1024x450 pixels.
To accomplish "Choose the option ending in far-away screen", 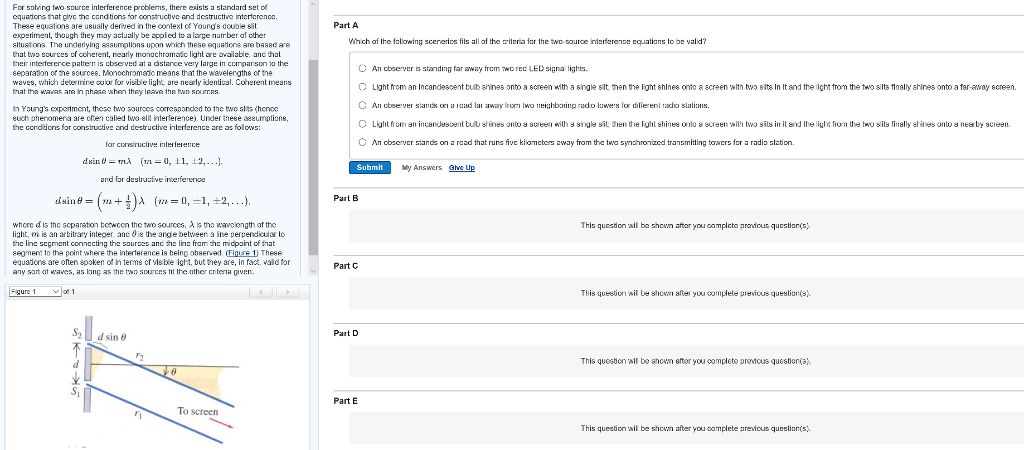I will [362, 86].
